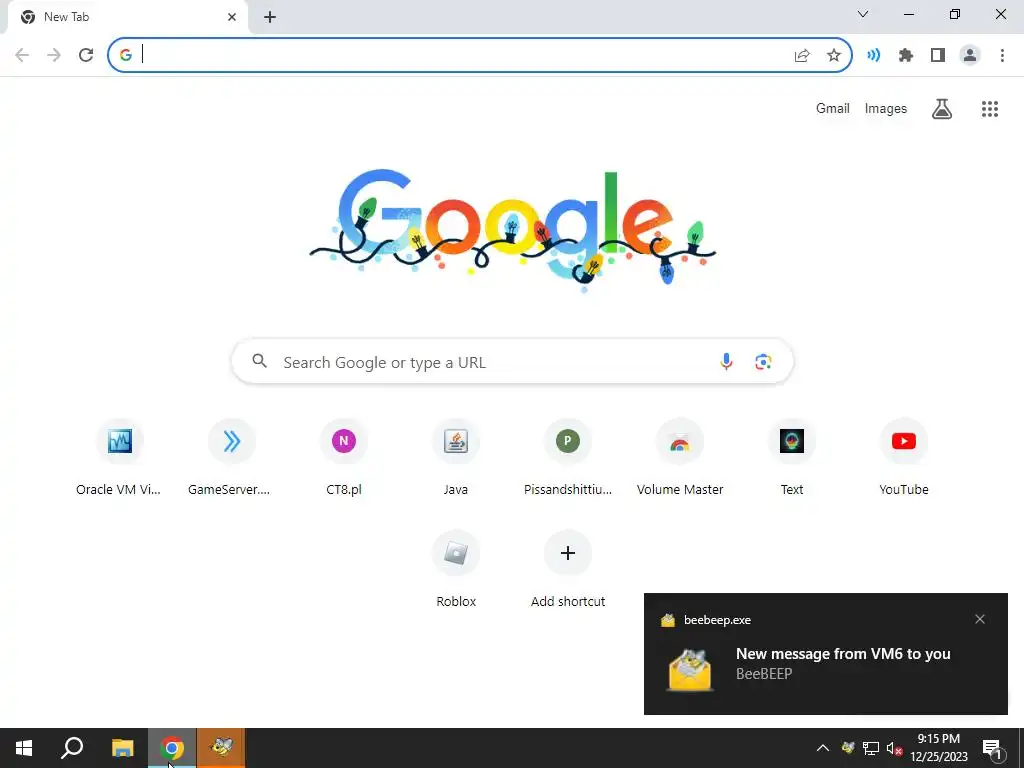This screenshot has height=768, width=1024.
Task: Switch to BeeBEEP from the taskbar
Action: coord(221,748)
